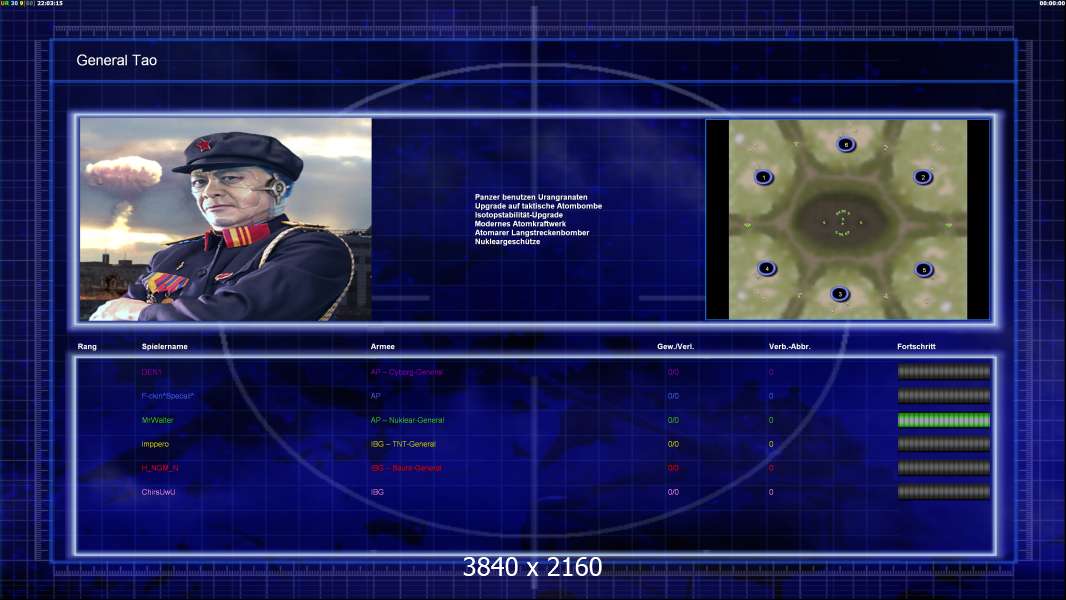Screen dimensions: 1066x600
Task: Click the F-ckin*Special* loading progress bar
Action: tap(944, 395)
